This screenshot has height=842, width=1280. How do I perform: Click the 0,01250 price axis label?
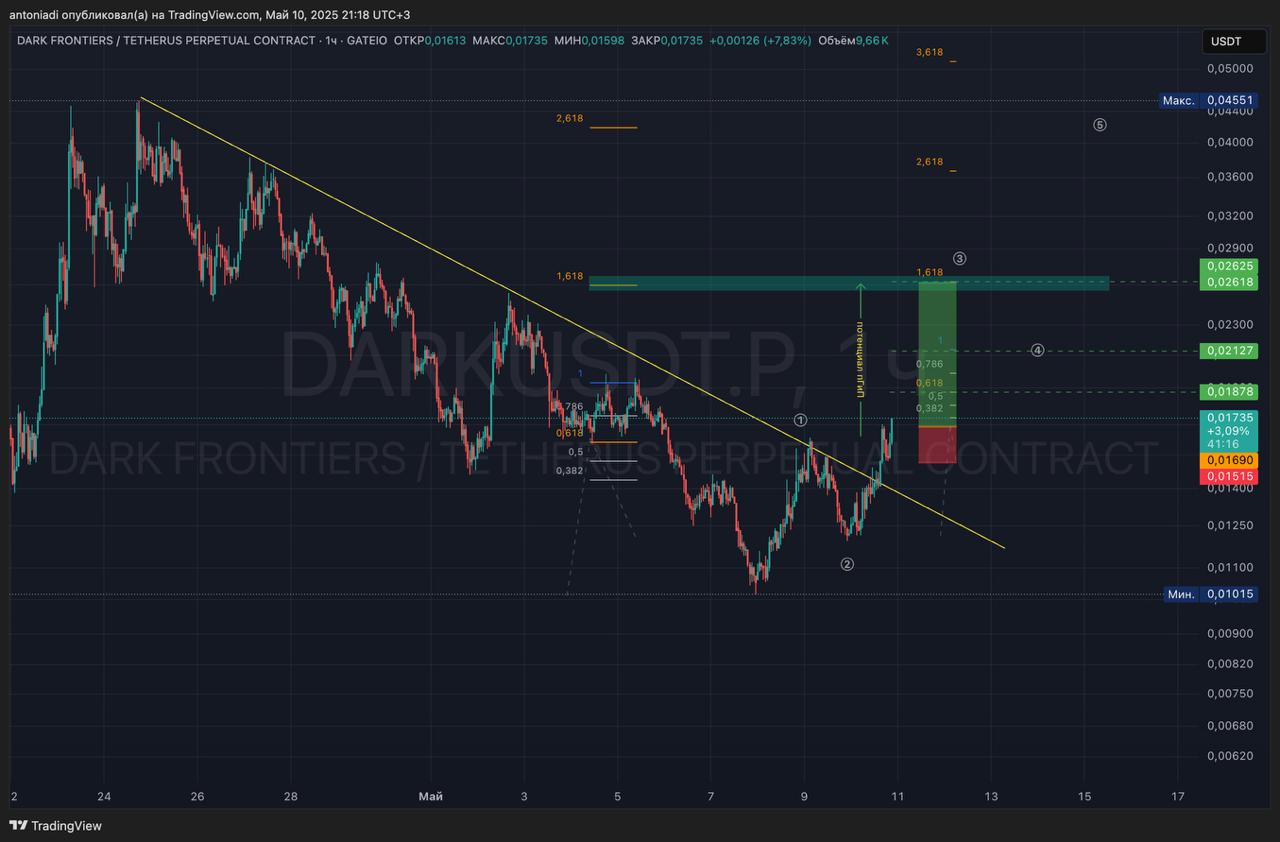click(x=1229, y=525)
